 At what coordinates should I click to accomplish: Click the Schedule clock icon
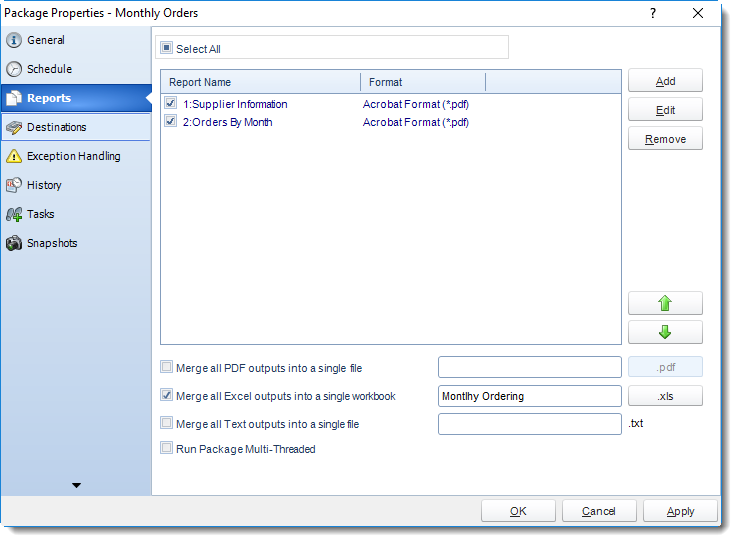tap(14, 69)
